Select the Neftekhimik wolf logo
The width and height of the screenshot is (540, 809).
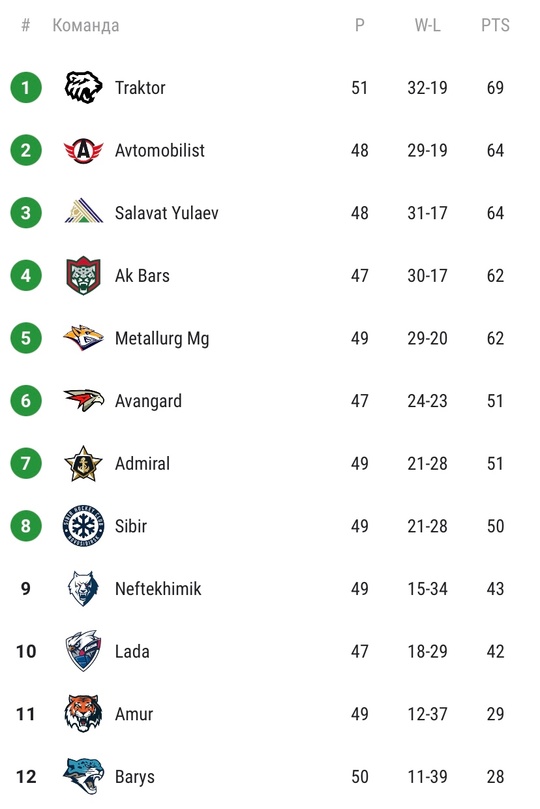[x=83, y=588]
